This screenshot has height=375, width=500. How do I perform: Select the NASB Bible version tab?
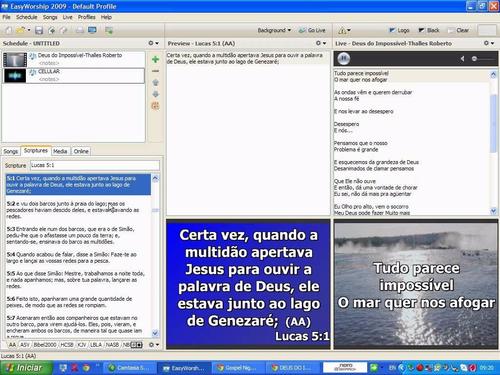112,345
